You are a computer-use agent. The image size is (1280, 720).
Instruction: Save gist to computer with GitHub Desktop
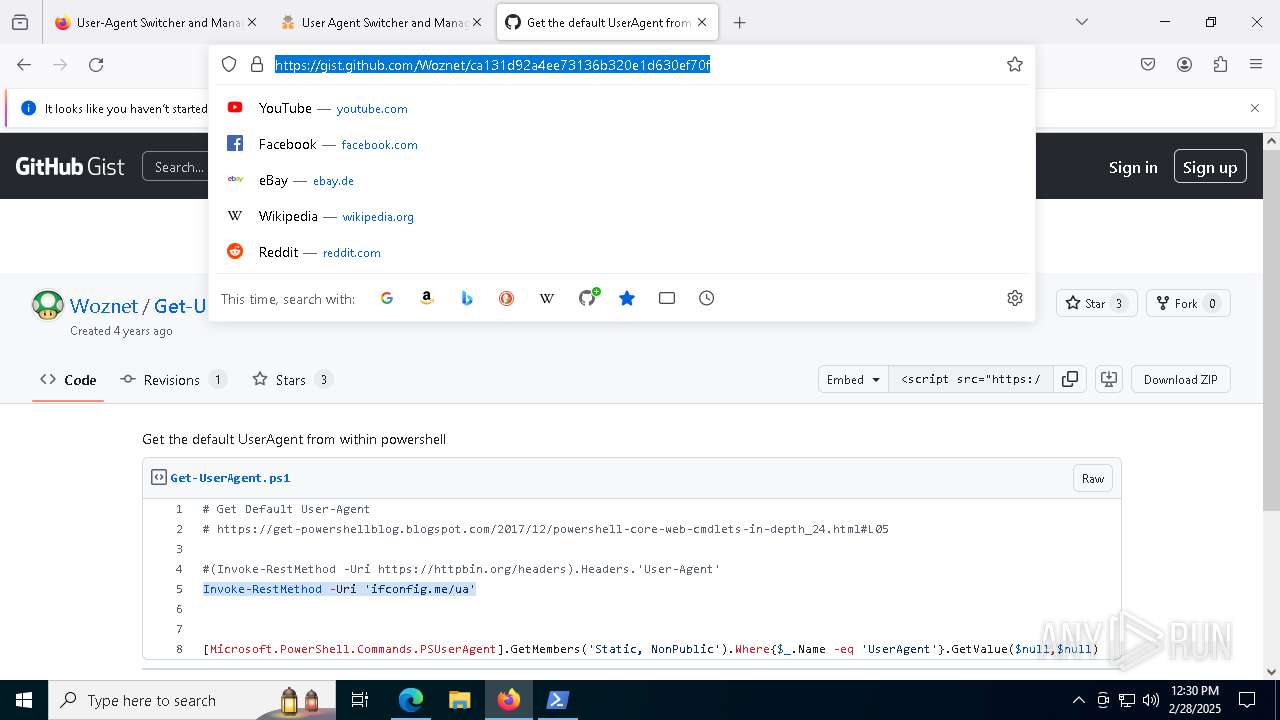tap(1108, 379)
